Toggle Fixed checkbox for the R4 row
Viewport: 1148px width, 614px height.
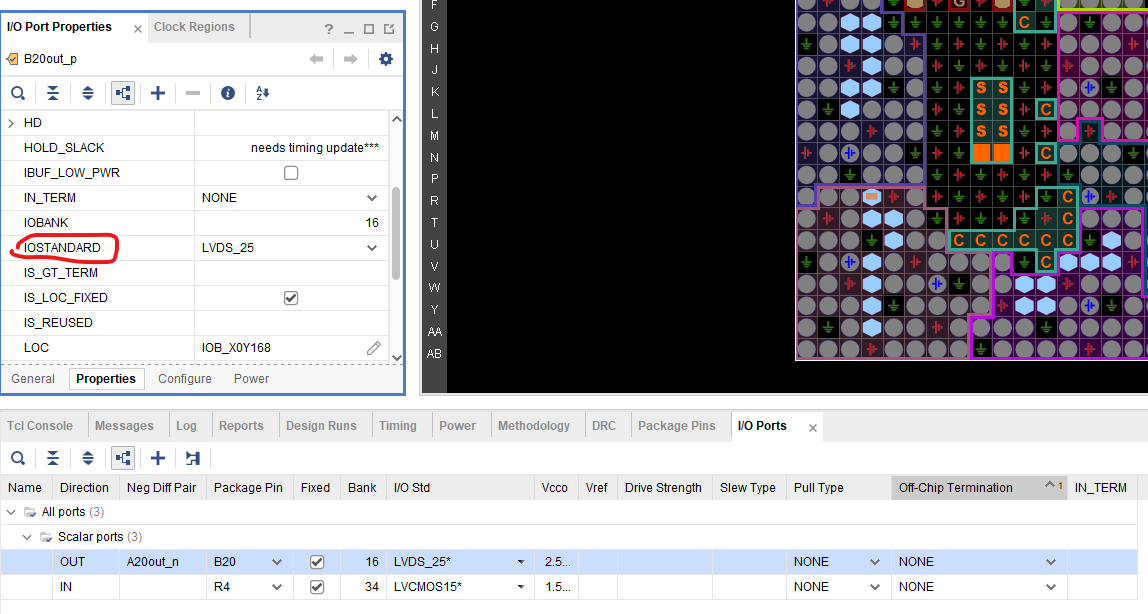pyautogui.click(x=316, y=587)
